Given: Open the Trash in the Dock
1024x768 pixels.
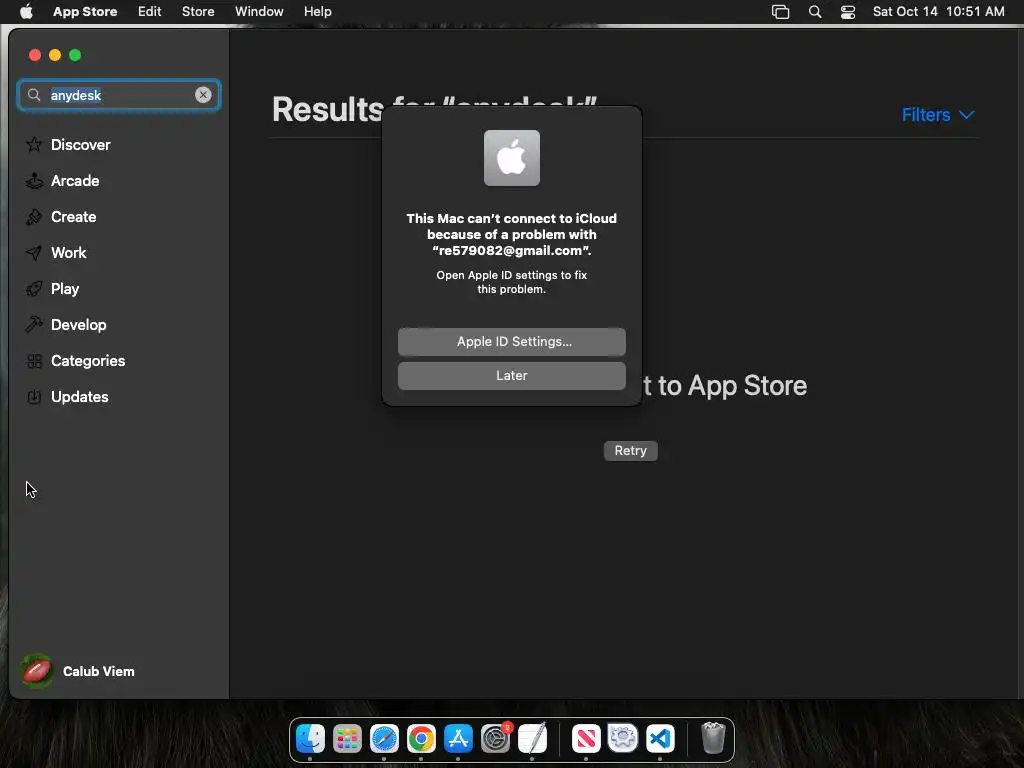Looking at the screenshot, I should point(712,738).
